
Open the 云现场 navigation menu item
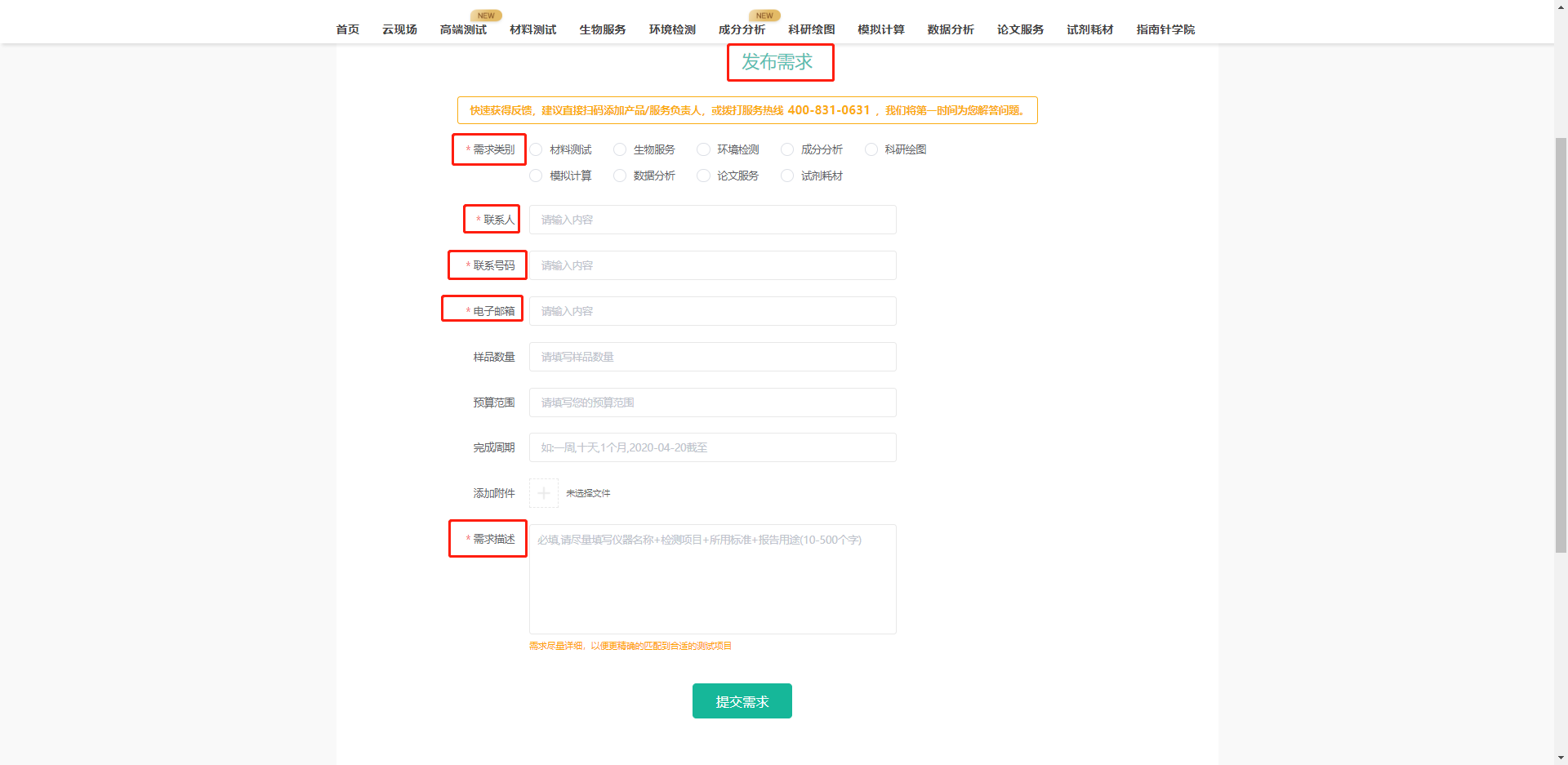click(x=399, y=29)
